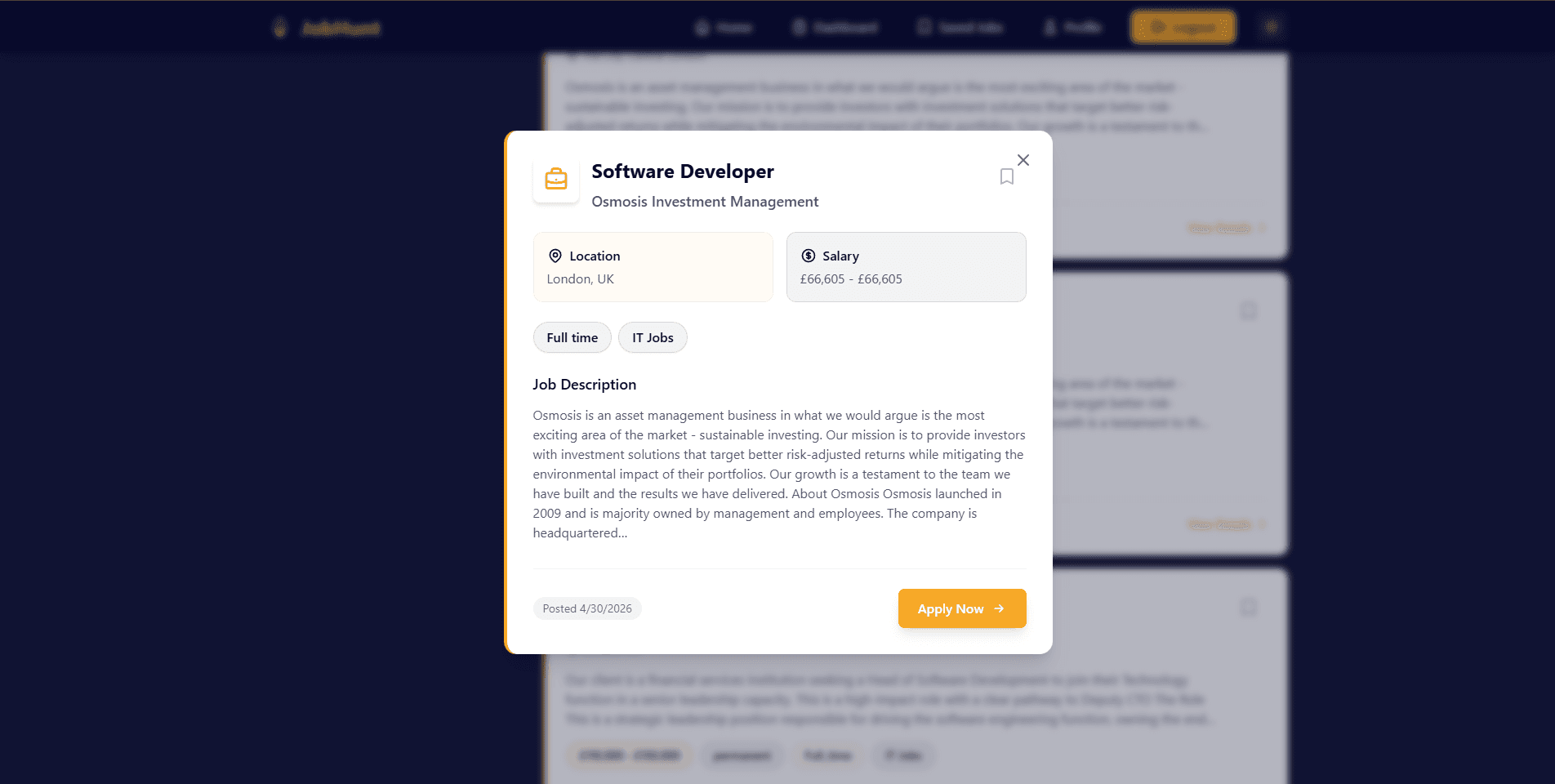Image resolution: width=1555 pixels, height=784 pixels.
Task: Click the job description paragraph text
Action: click(x=779, y=474)
